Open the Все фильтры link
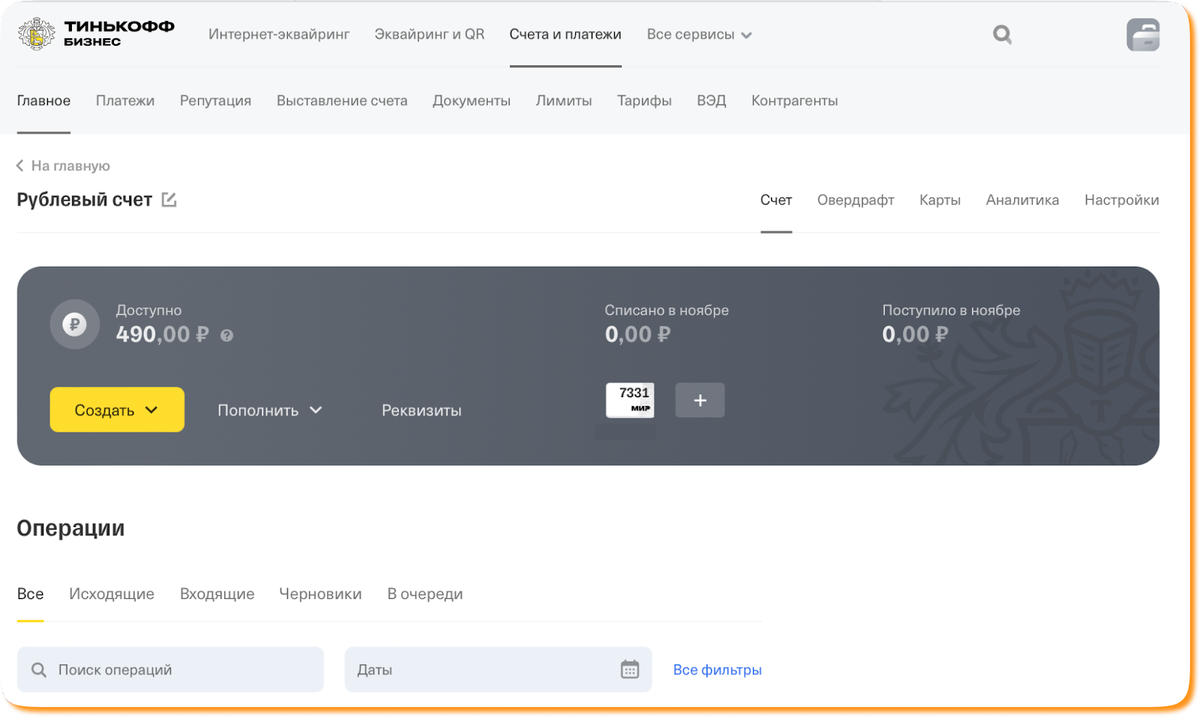The width and height of the screenshot is (1200, 717). point(717,670)
